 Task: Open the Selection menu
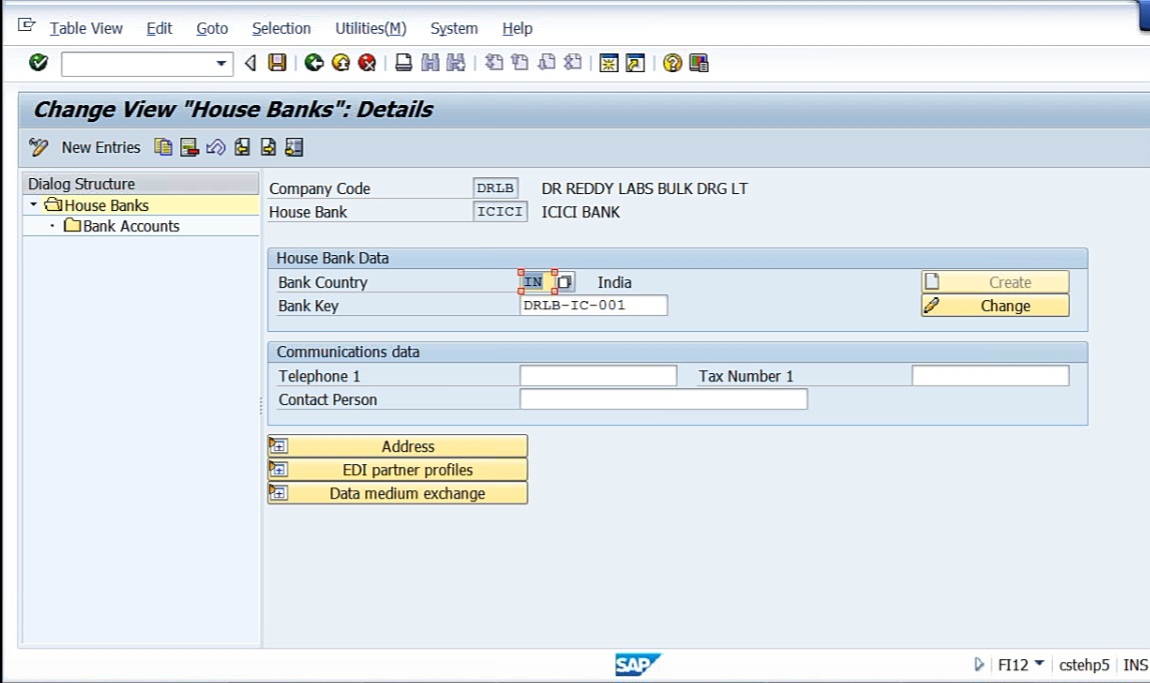pyautogui.click(x=282, y=29)
